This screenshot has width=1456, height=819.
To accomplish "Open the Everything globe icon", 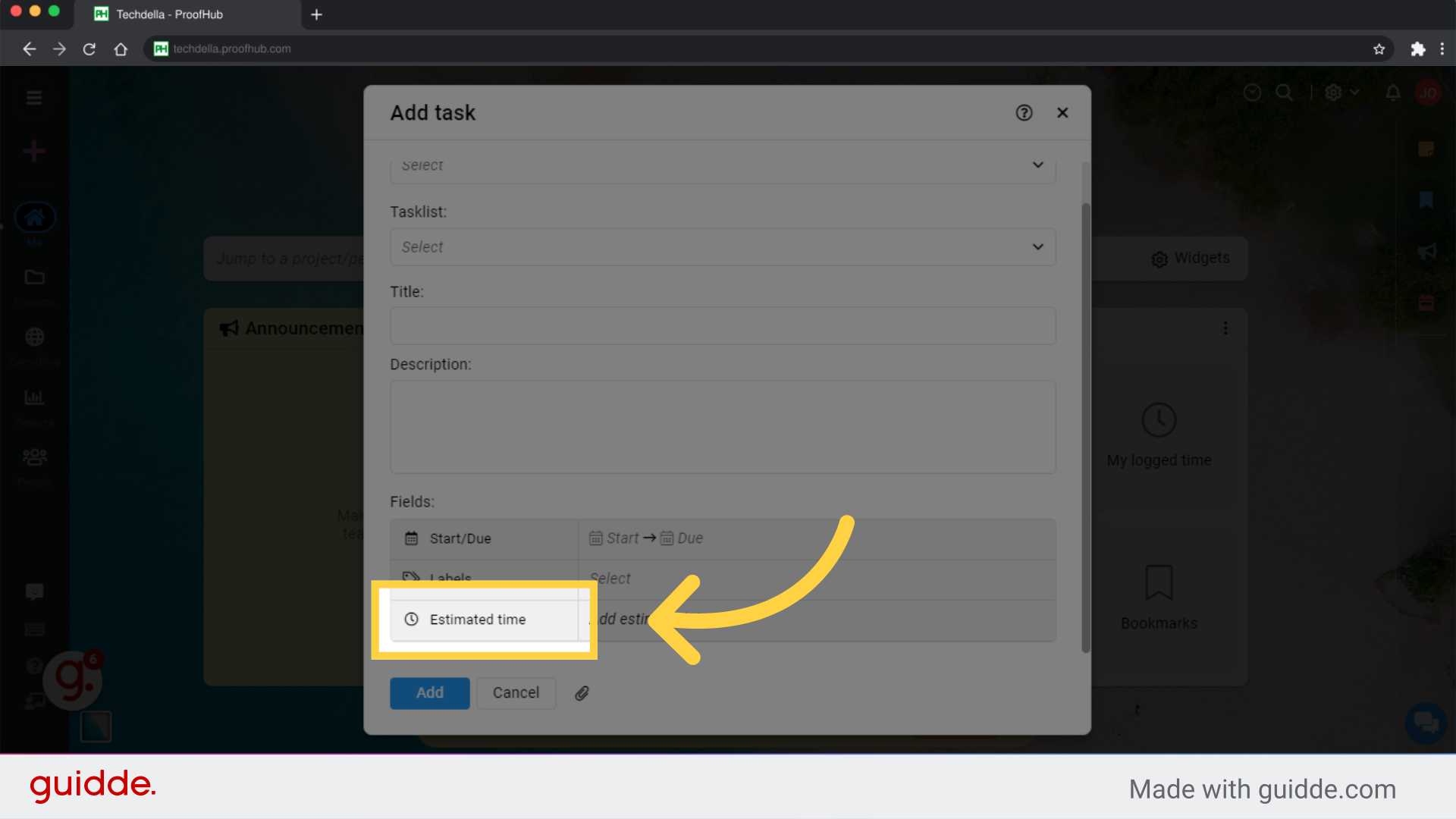I will click(x=34, y=337).
